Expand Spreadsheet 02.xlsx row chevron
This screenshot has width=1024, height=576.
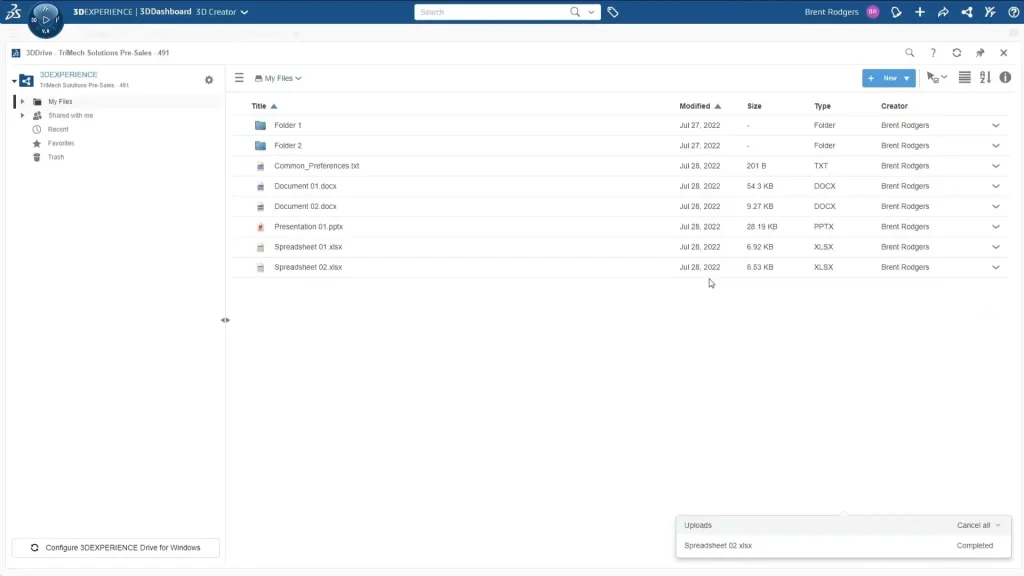tap(995, 267)
